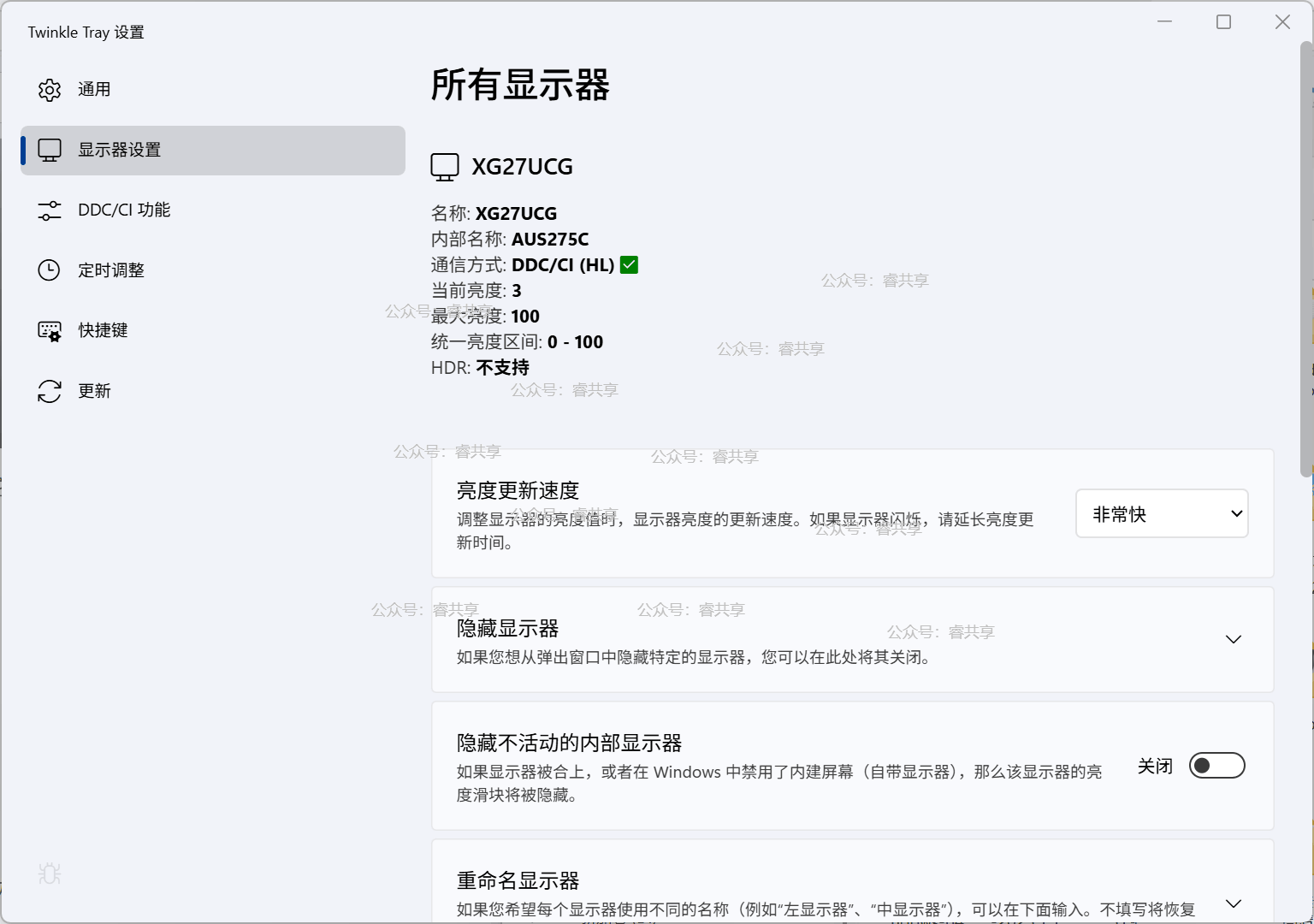
Task: Click the monitor icon next to XG27UCG heading
Action: point(445,167)
